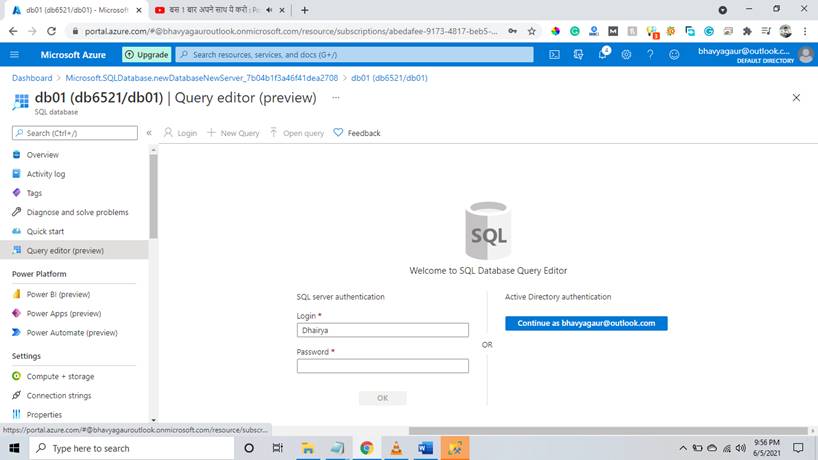The height and width of the screenshot is (460, 818).
Task: Open Cloud Shell from the top bar
Action: point(554,54)
